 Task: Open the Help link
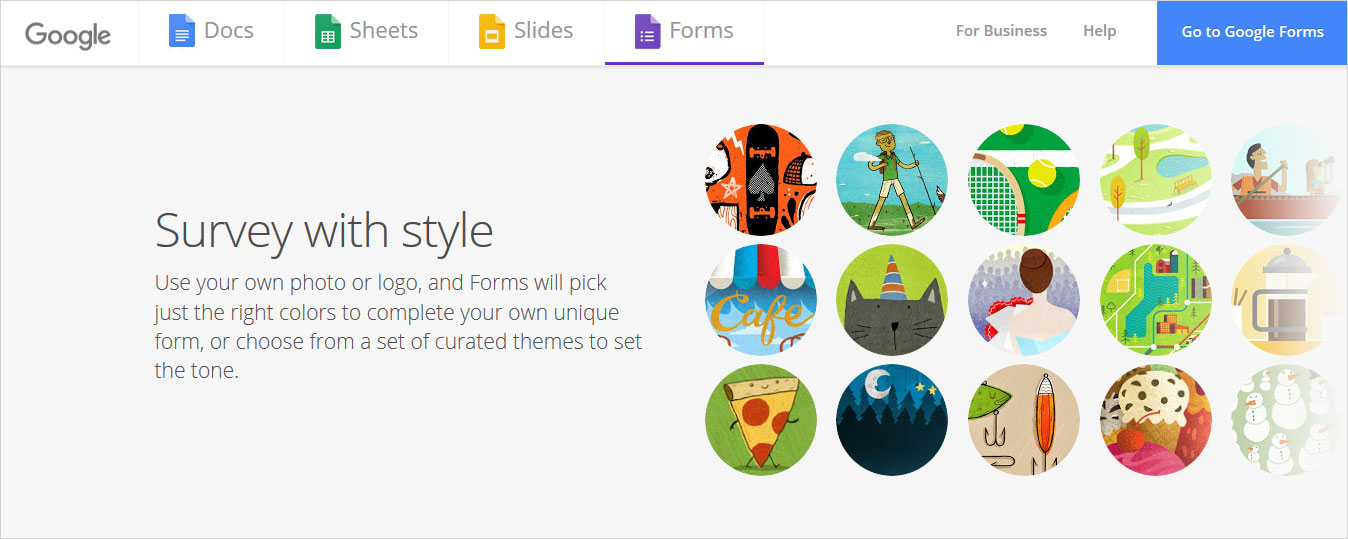[x=1099, y=31]
